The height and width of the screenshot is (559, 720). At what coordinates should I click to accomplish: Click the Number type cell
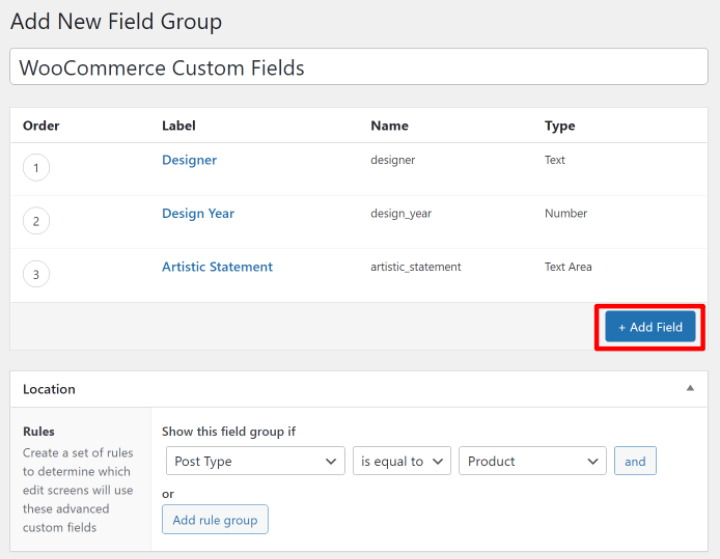tap(566, 213)
